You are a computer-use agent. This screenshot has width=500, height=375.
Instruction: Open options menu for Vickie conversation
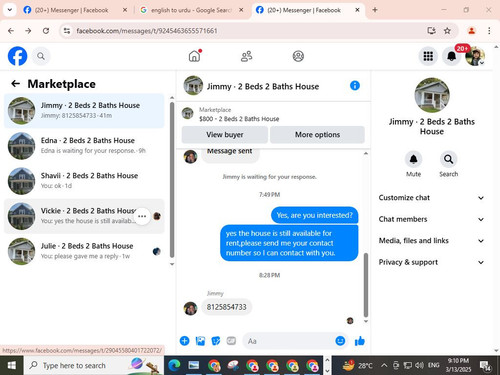point(142,216)
